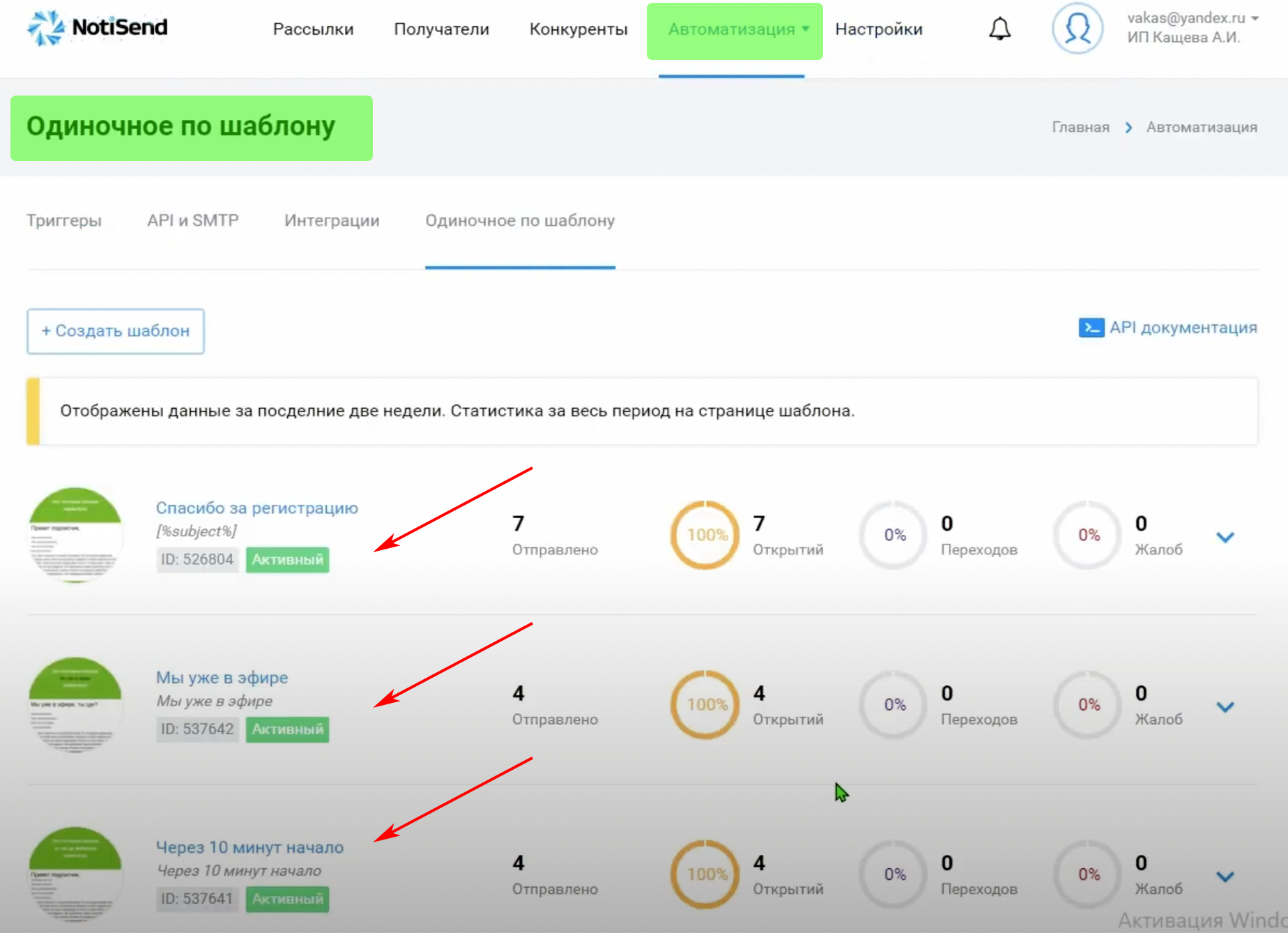Click the API documentation terminal icon
The width and height of the screenshot is (1288, 933).
[x=1091, y=327]
